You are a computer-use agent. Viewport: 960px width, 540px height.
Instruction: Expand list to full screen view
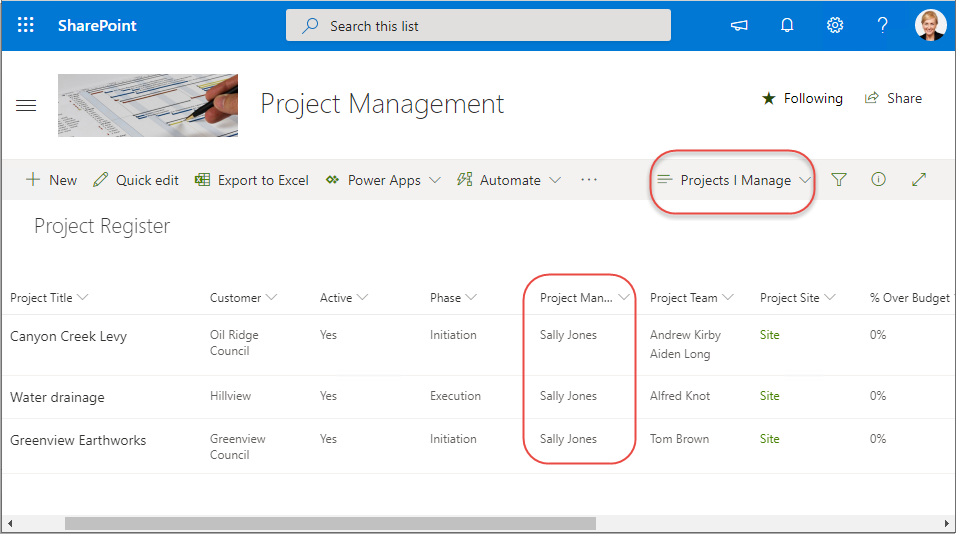[x=919, y=180]
